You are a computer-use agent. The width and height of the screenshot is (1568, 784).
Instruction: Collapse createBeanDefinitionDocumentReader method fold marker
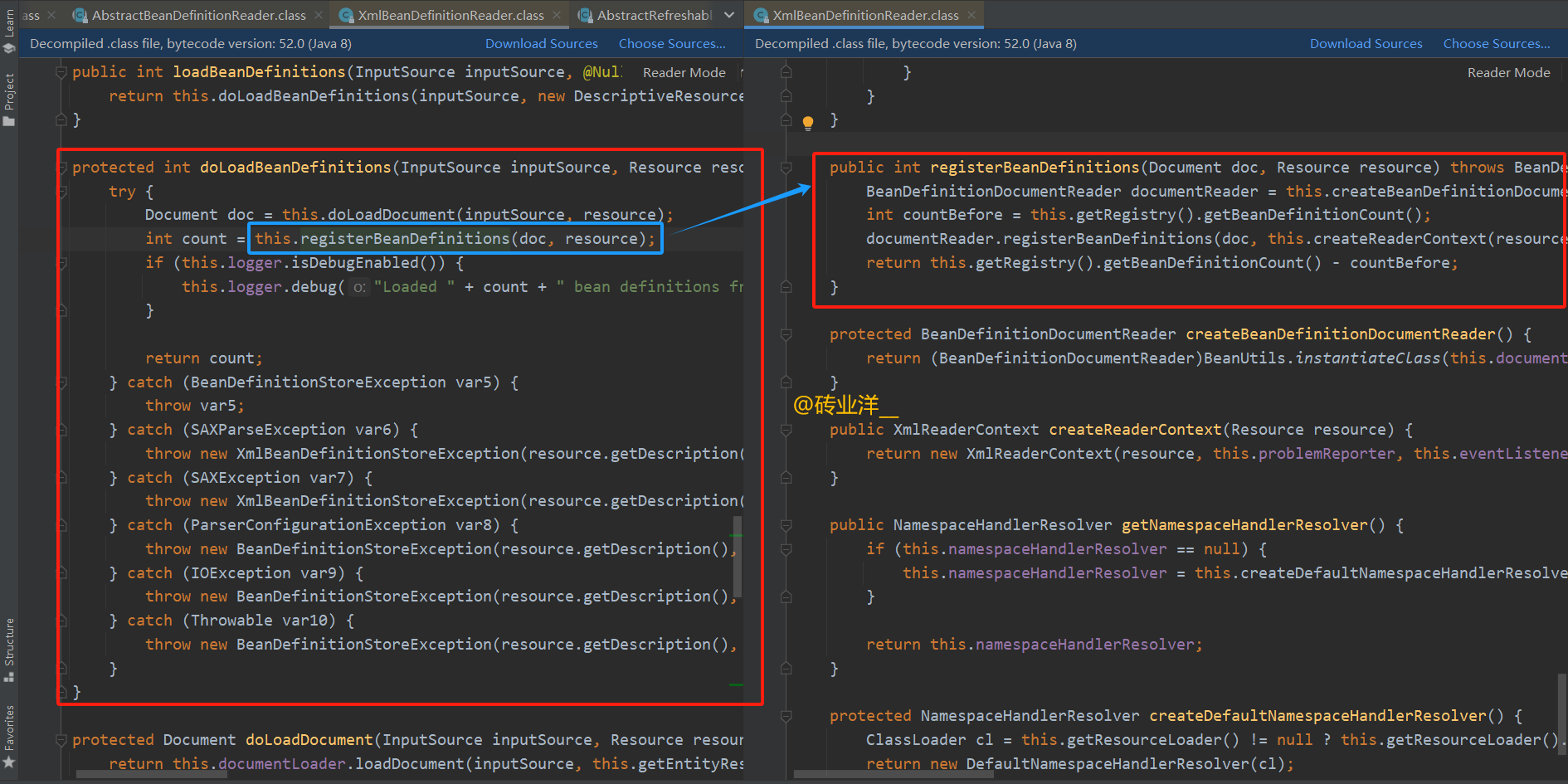pos(786,334)
